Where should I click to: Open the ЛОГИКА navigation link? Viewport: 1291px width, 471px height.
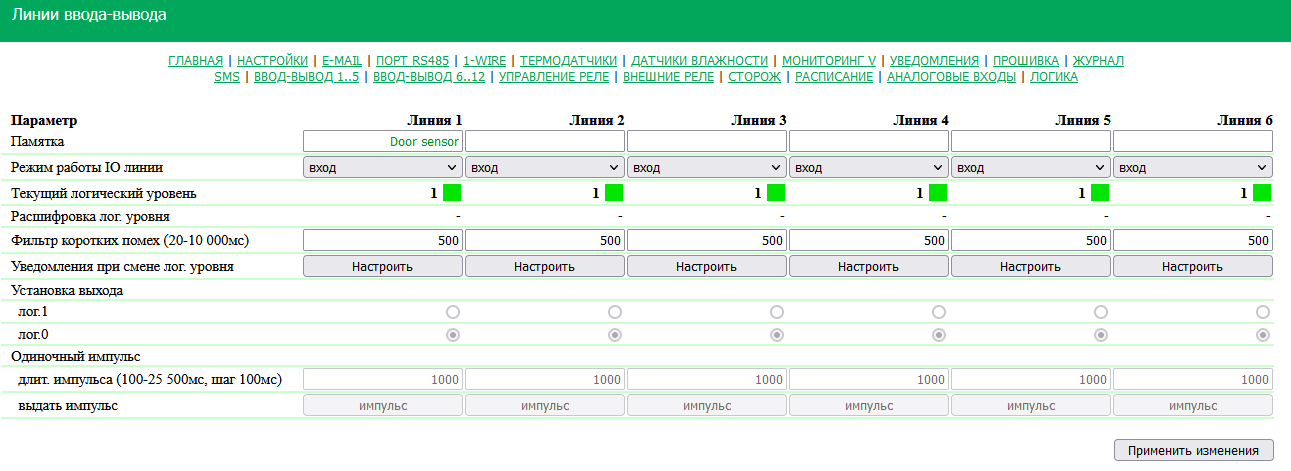click(x=1054, y=77)
